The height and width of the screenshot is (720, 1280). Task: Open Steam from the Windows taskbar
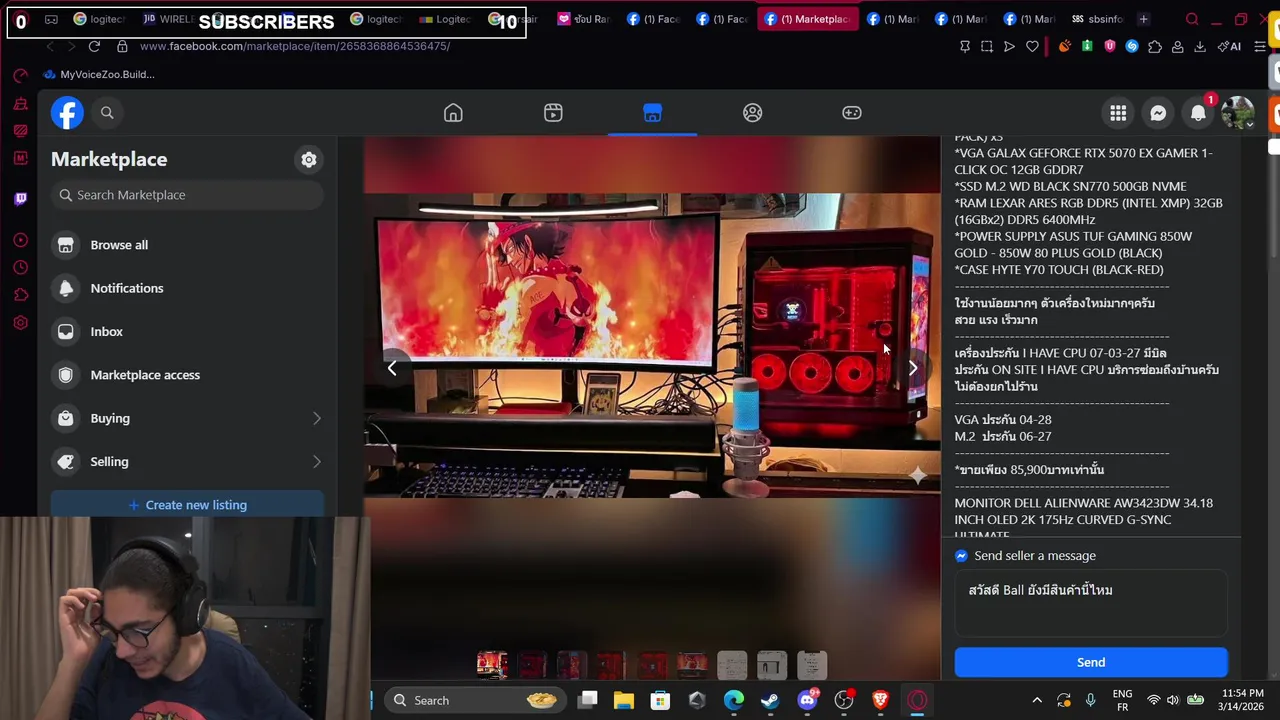[x=770, y=700]
